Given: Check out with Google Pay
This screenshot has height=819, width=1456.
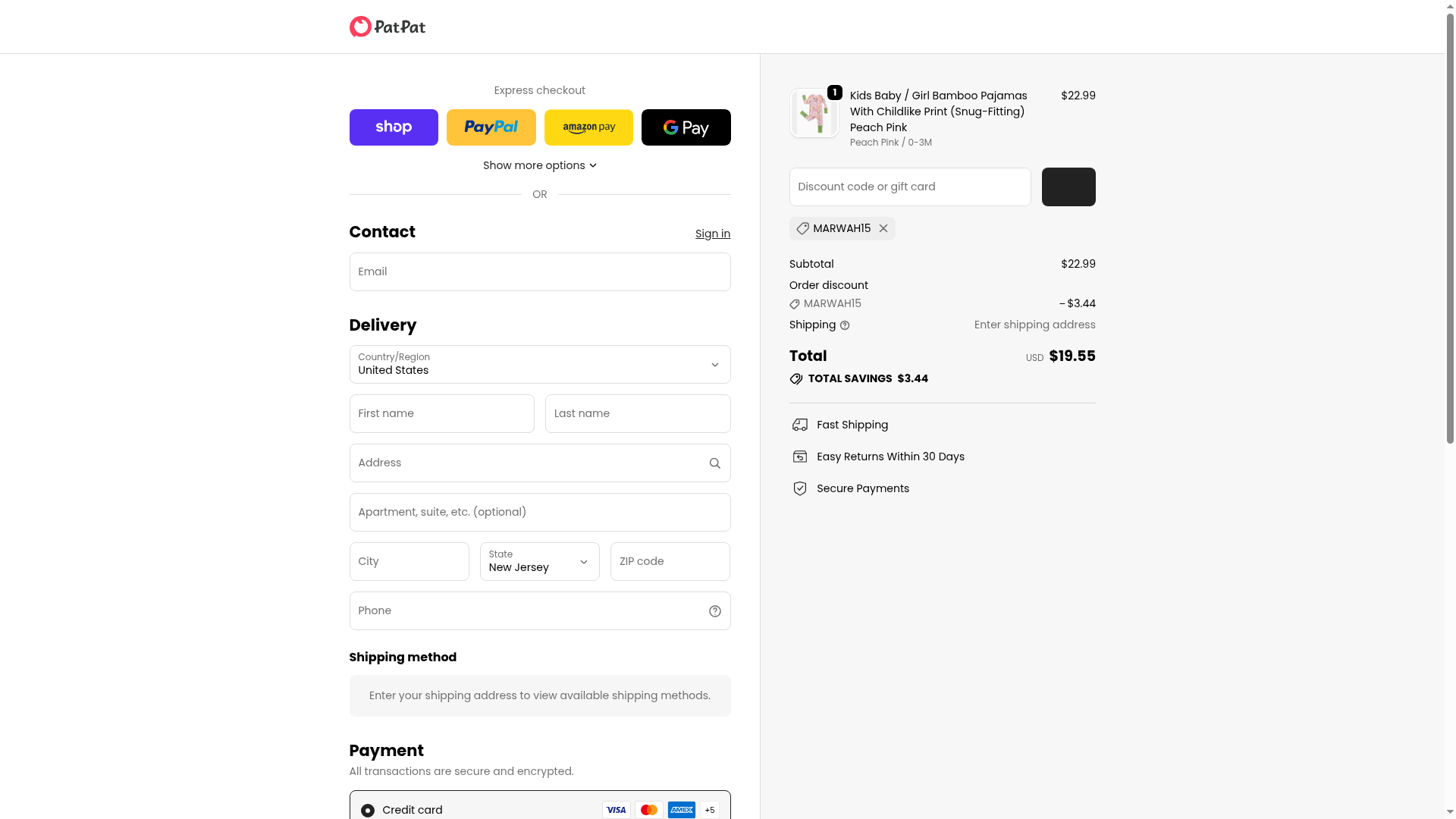Looking at the screenshot, I should 686,127.
